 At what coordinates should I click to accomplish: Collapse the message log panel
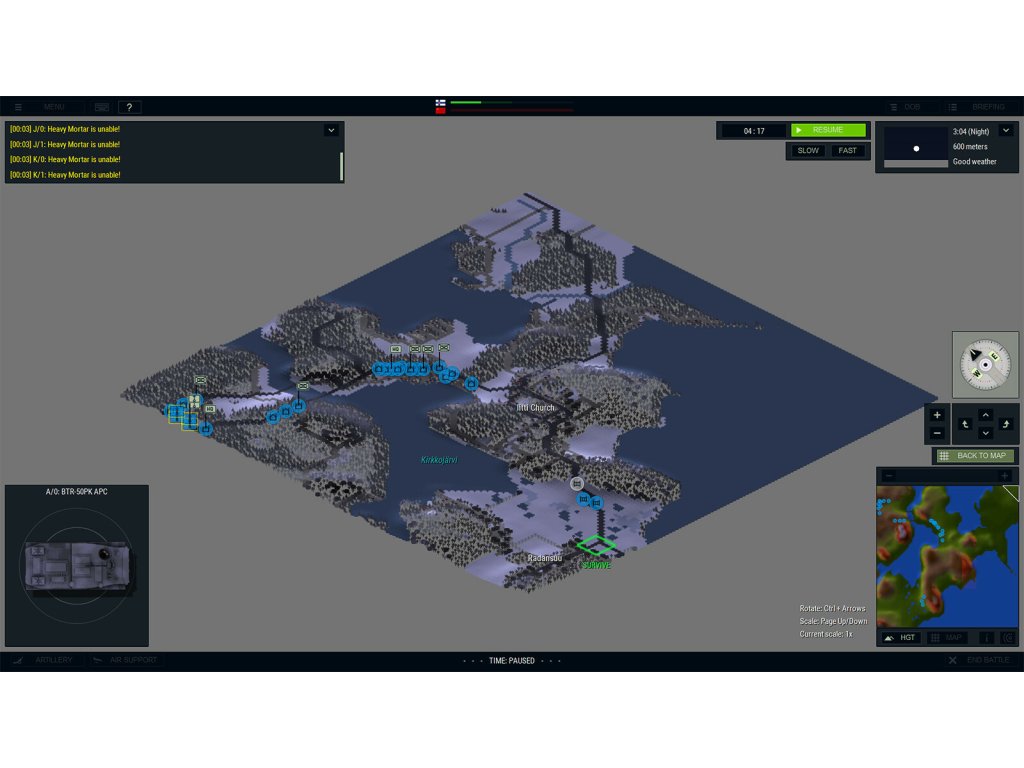(x=331, y=130)
